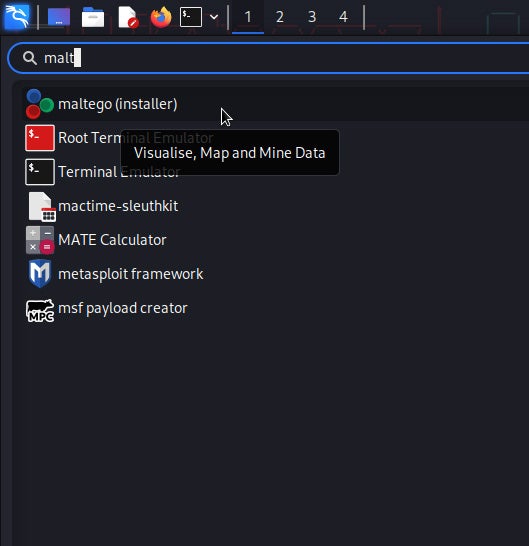Open the terminal launcher in panel
Image resolution: width=529 pixels, height=546 pixels.
point(190,17)
